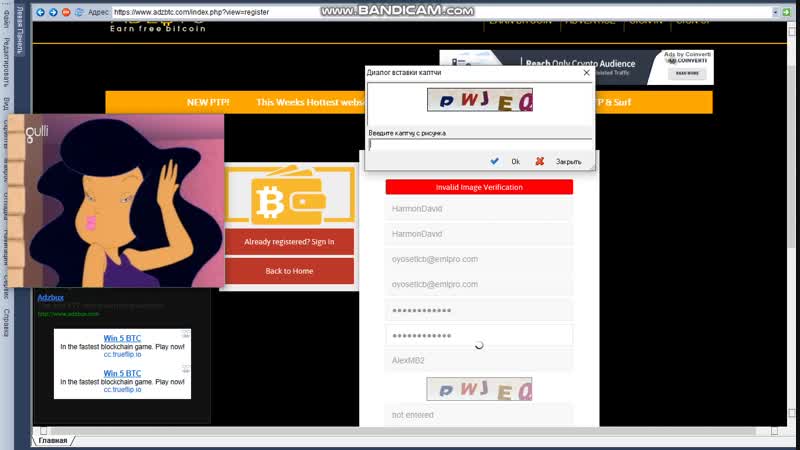The image size is (800, 450).
Task: Open the first cc.trueflip.io link
Action: [122, 354]
